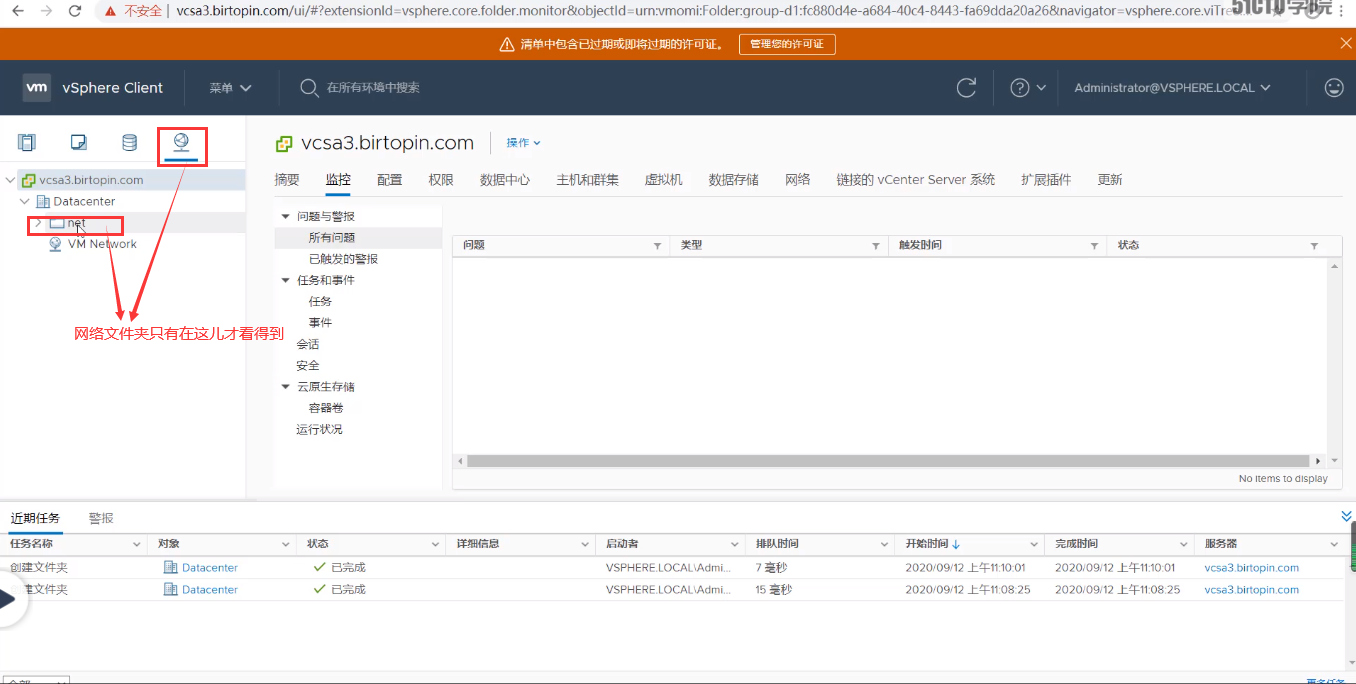The height and width of the screenshot is (684, 1356).
Task: Switch to 网络 tab
Action: pos(798,180)
